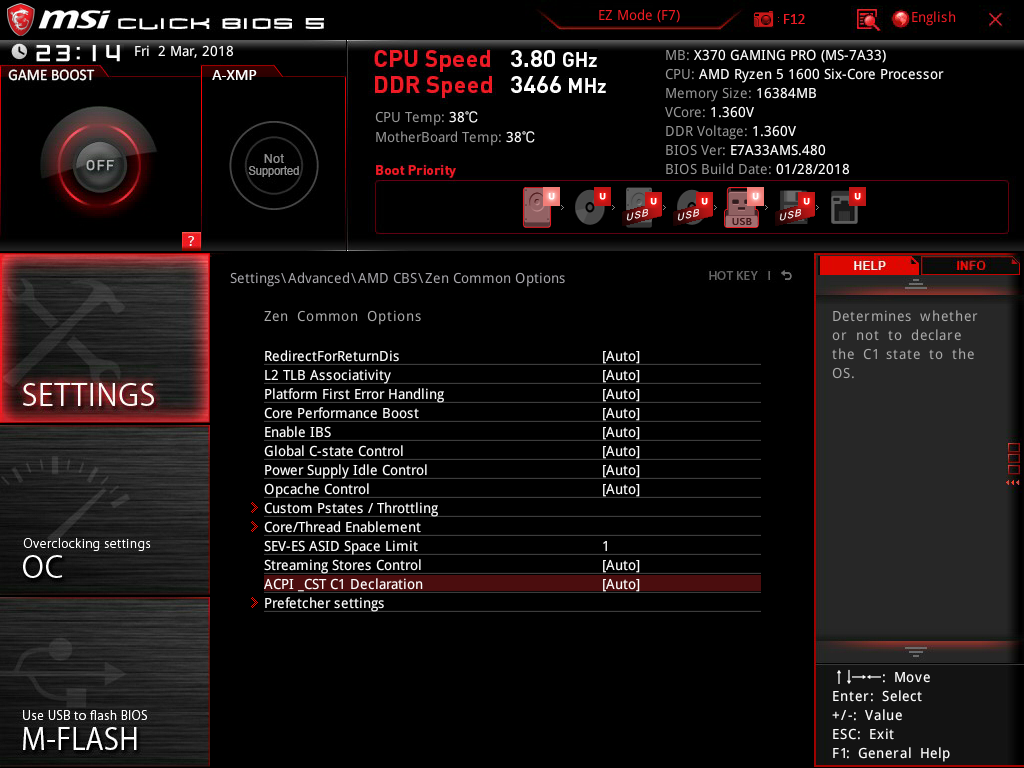The width and height of the screenshot is (1024, 768).
Task: Expand Custom Pstates / Throttling submenu
Action: point(351,507)
